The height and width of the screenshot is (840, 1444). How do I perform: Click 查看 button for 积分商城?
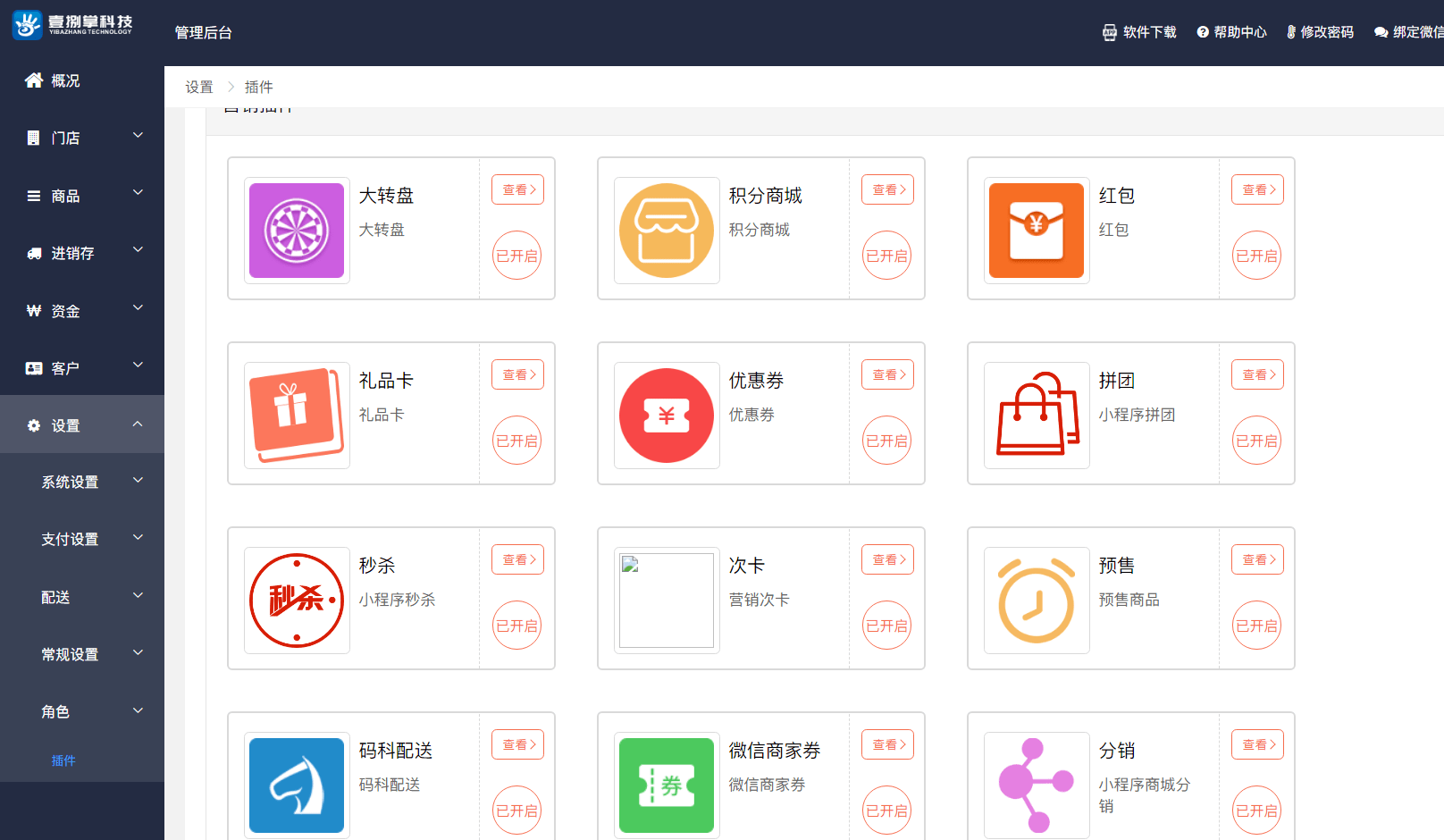(887, 189)
